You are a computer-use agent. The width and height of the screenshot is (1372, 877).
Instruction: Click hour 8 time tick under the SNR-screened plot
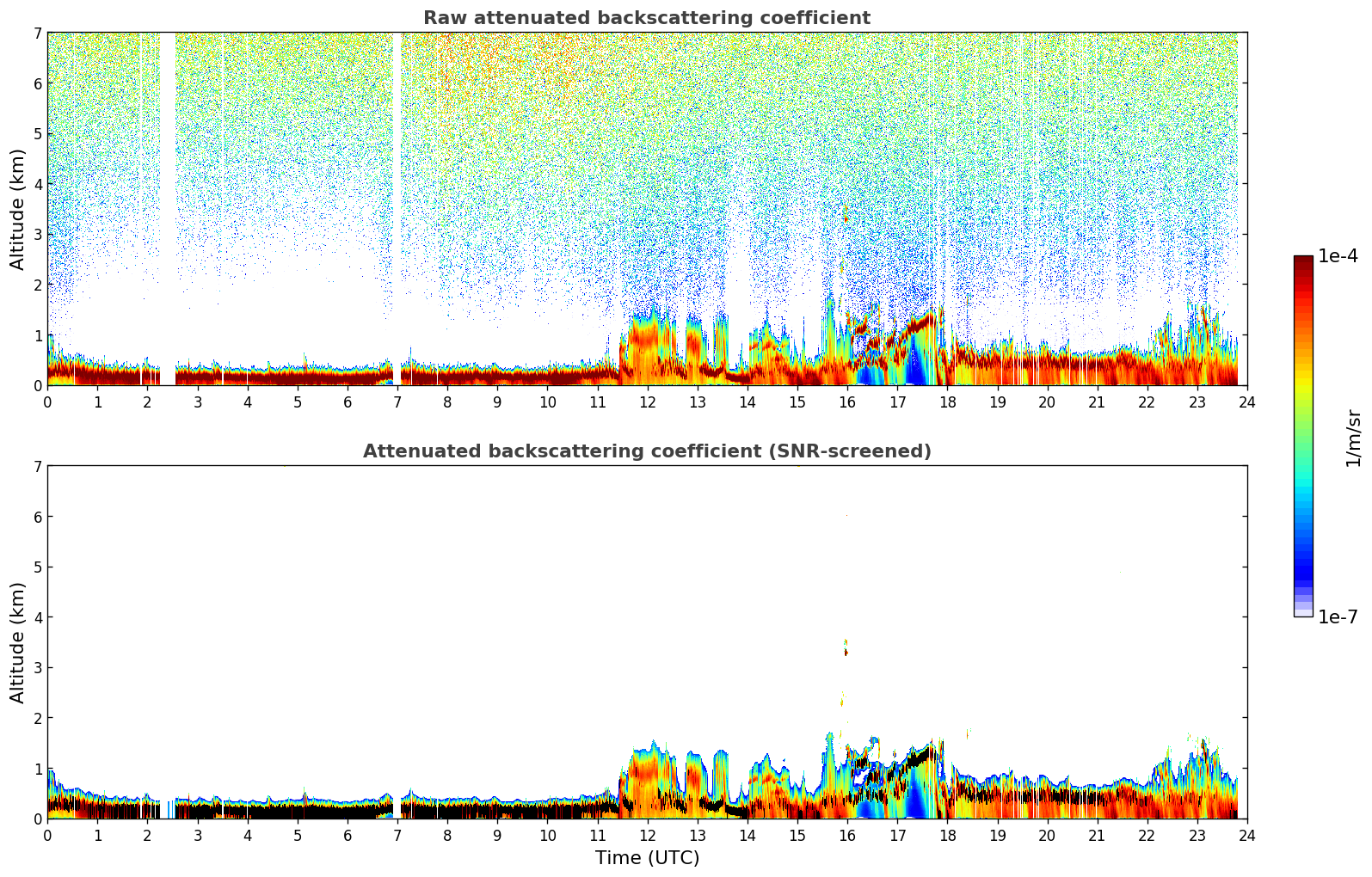click(447, 835)
